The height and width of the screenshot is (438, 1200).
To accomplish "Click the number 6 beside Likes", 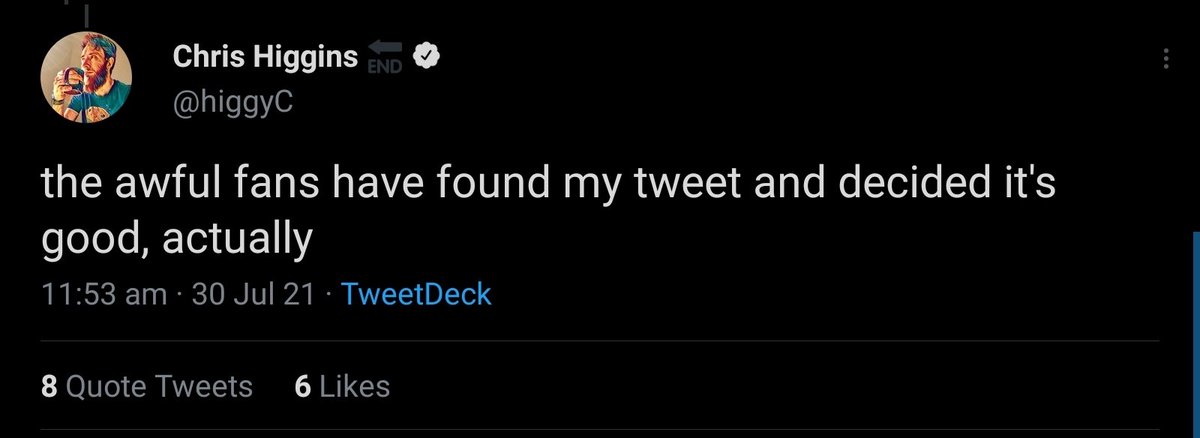I will (x=303, y=386).
